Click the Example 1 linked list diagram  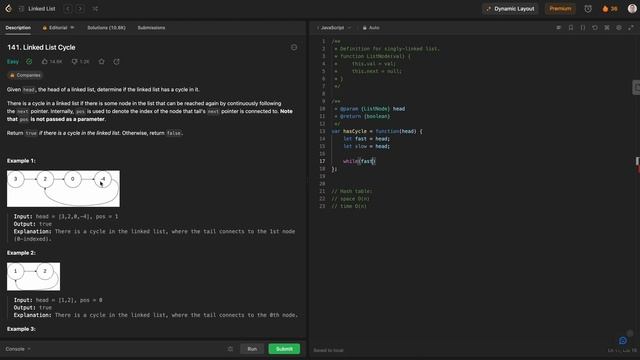[x=63, y=189]
